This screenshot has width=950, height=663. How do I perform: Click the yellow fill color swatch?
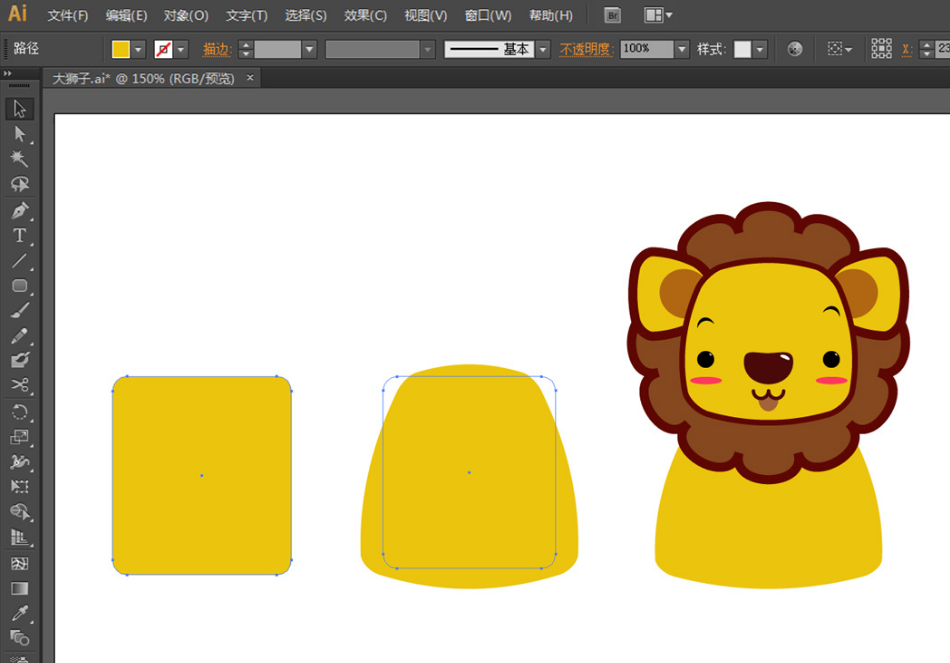click(x=121, y=49)
